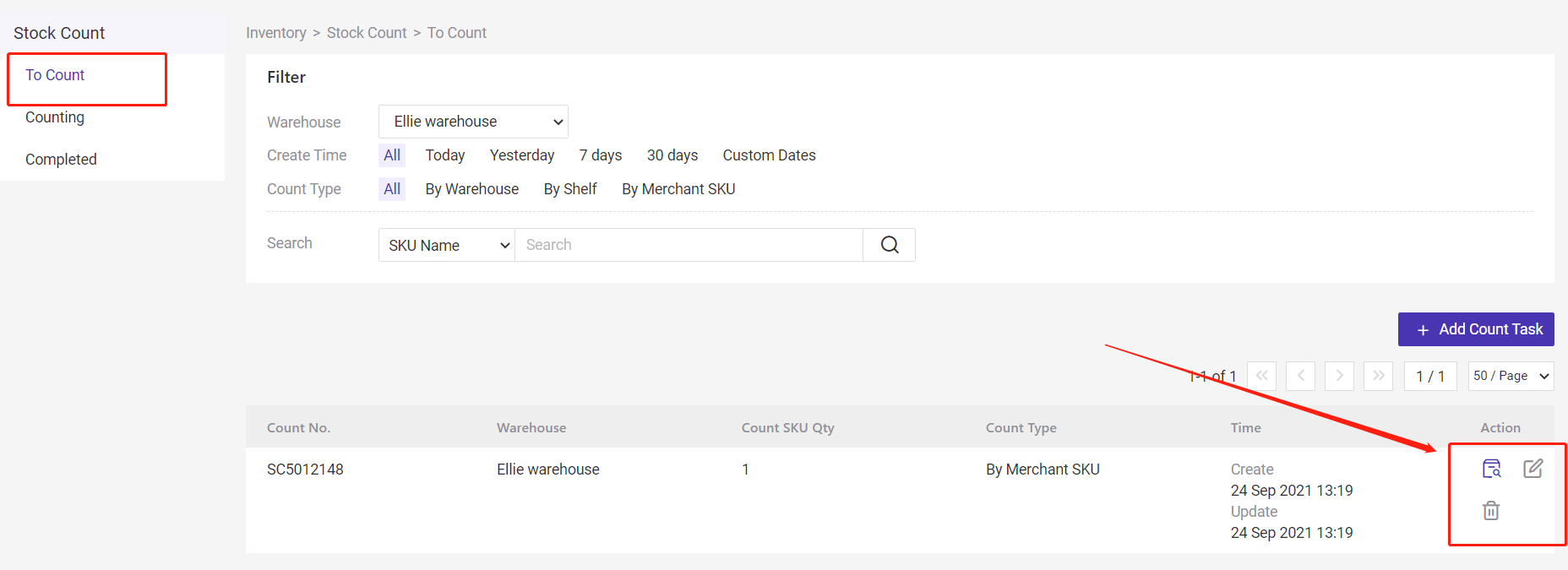Click To Count in the breadcrumb
The image size is (1568, 570).
pos(457,33)
